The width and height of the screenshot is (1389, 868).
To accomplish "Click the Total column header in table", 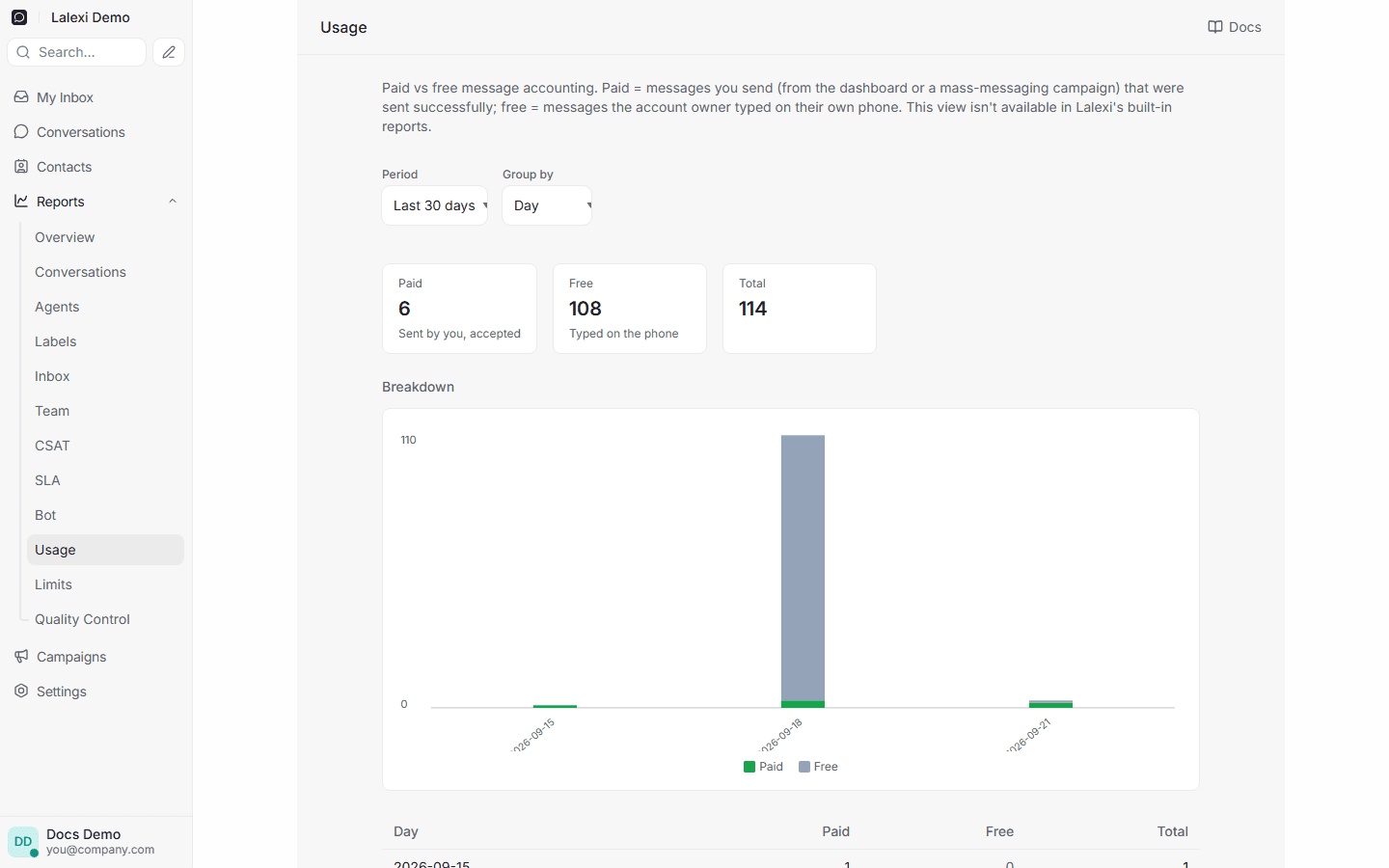I will click(x=1173, y=831).
